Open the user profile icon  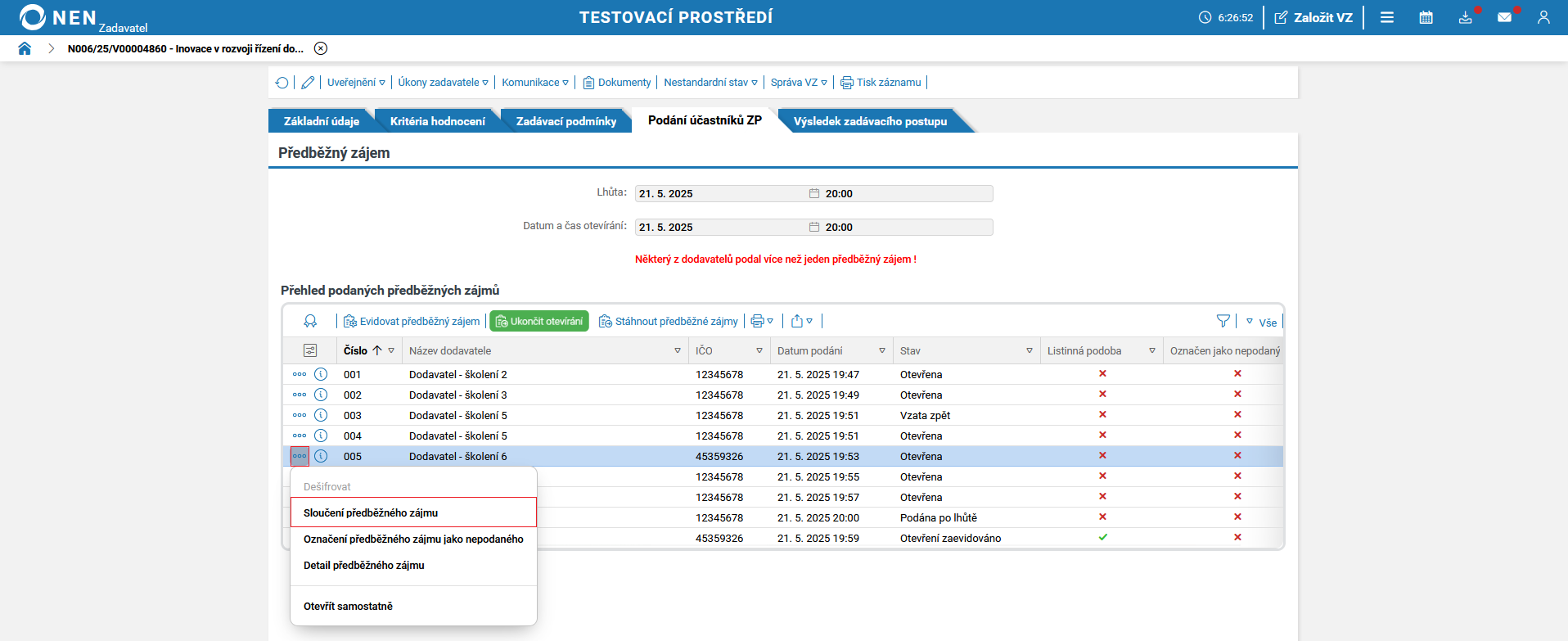[x=1543, y=17]
